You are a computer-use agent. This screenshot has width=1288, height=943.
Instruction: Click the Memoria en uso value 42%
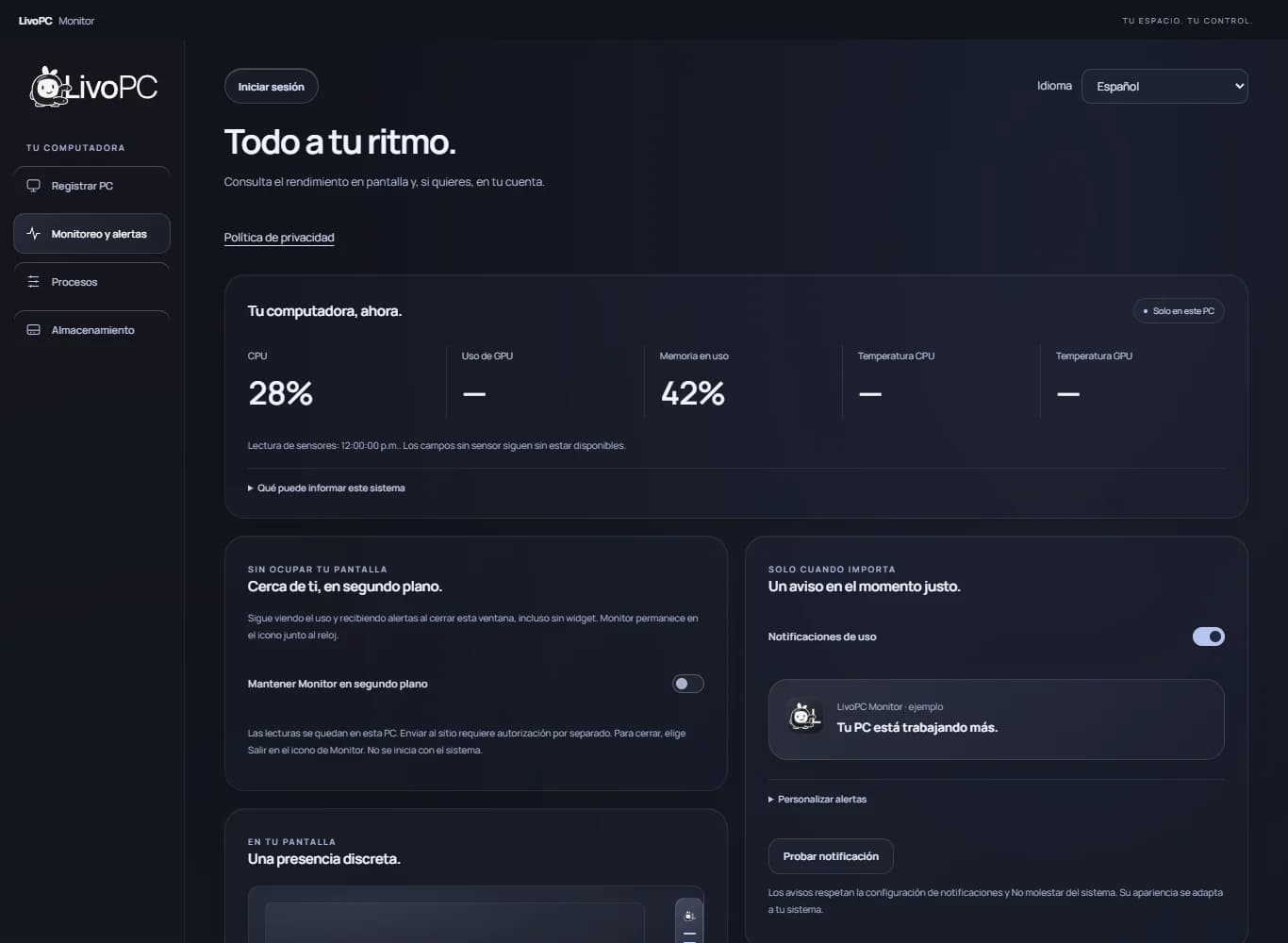pyautogui.click(x=693, y=393)
